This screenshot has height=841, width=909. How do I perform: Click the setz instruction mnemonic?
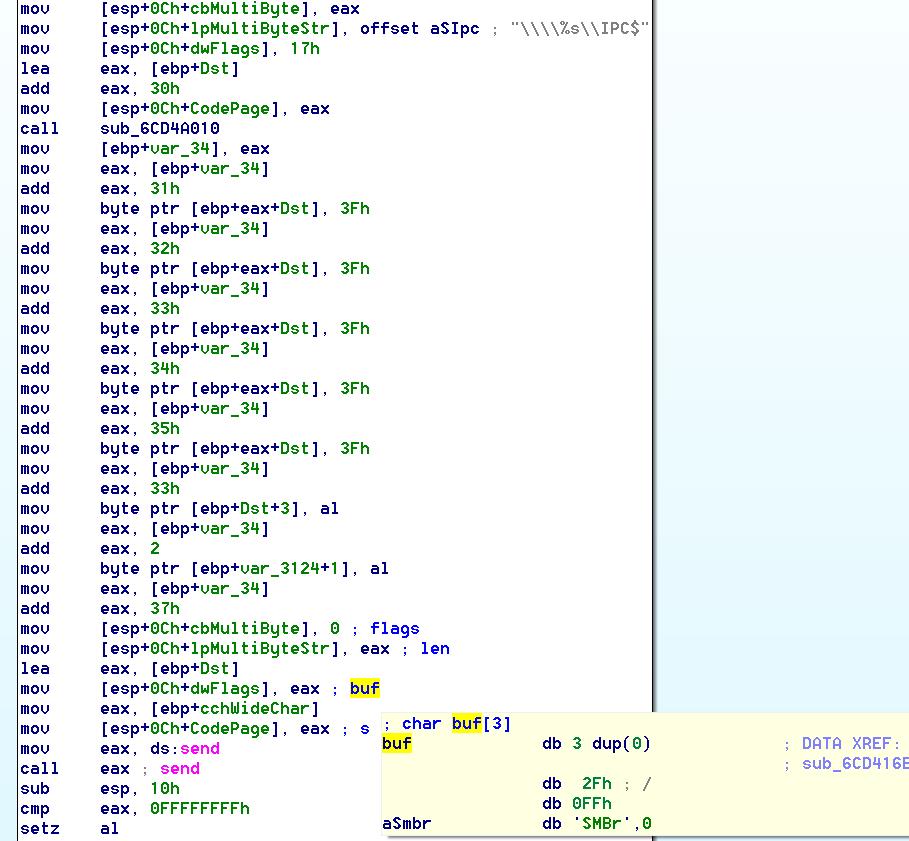click(40, 828)
